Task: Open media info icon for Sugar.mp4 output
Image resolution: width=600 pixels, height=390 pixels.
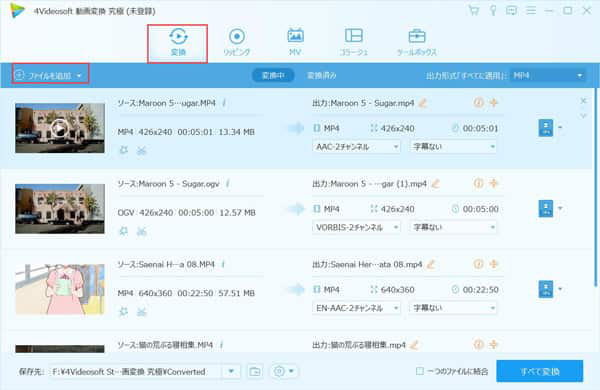Action: pos(478,102)
